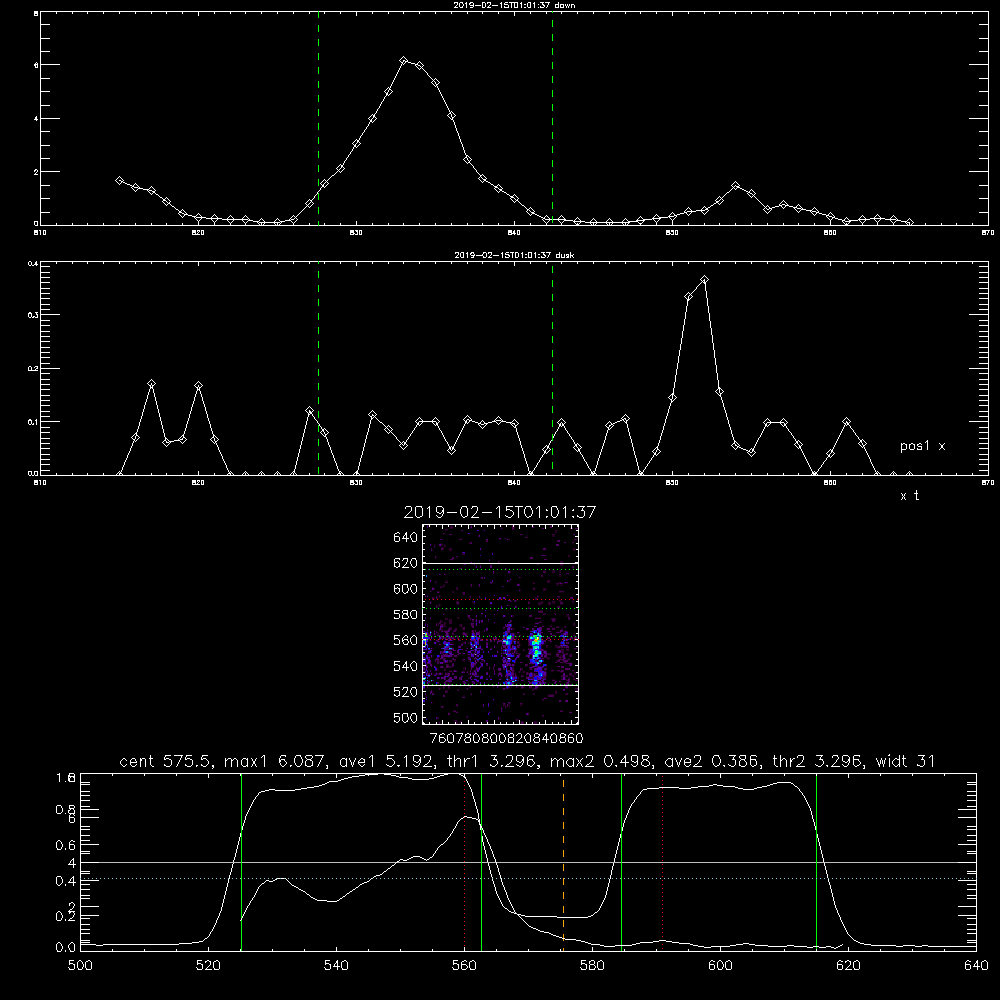Viewport: 1000px width, 1000px height.
Task: Click the green vertical line near 585 in bottom plot
Action: pos(621,861)
